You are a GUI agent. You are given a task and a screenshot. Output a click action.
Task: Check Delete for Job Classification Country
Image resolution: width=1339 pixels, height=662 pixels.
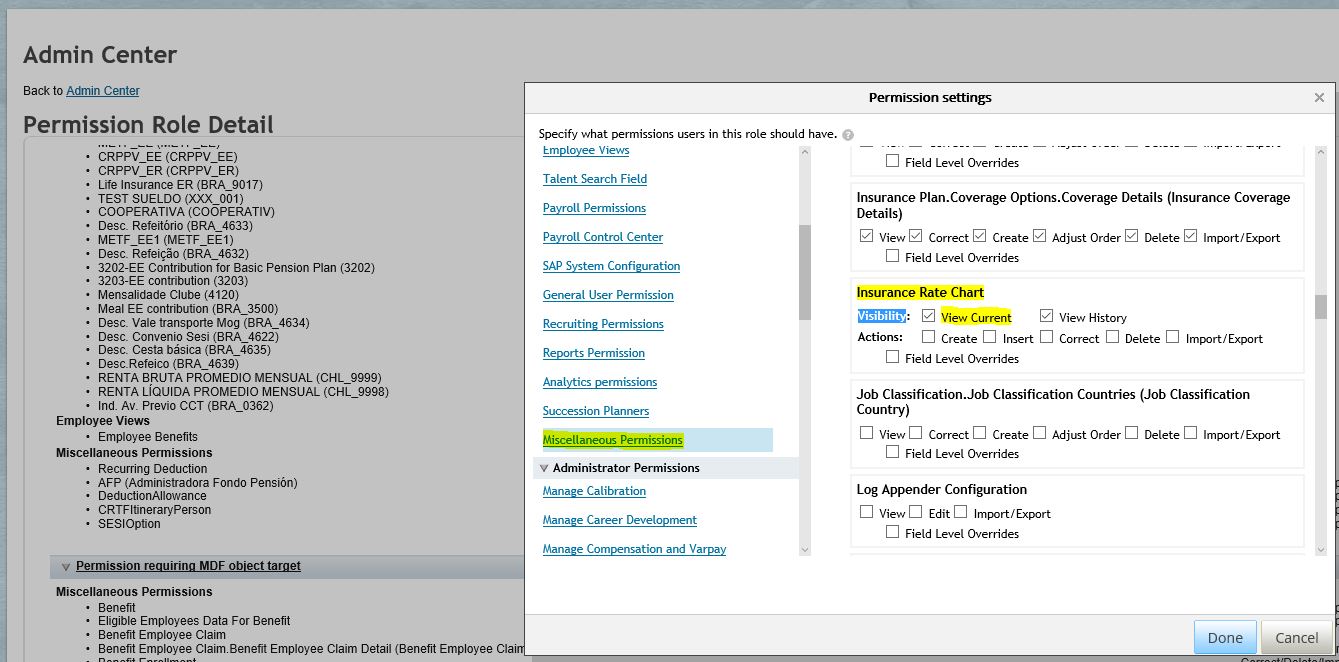1131,433
